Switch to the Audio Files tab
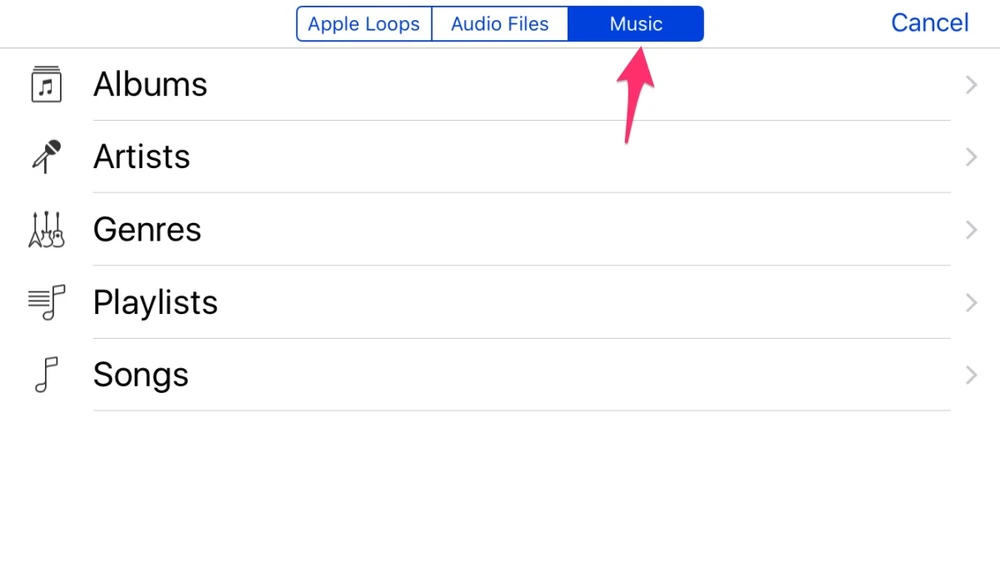The height and width of the screenshot is (562, 1000). 500,24
